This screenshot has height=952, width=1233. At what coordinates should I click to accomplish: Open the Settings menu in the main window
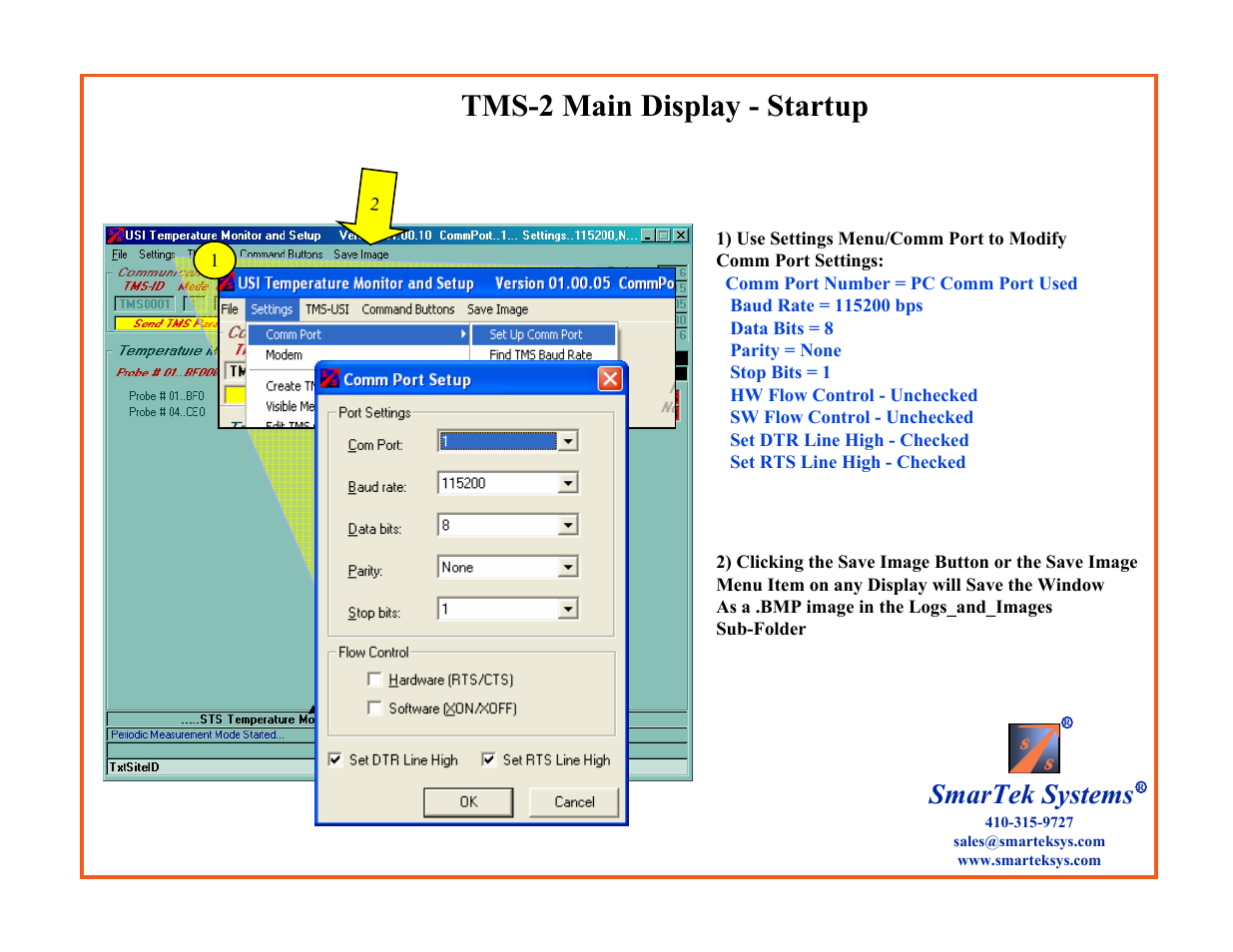pos(157,254)
